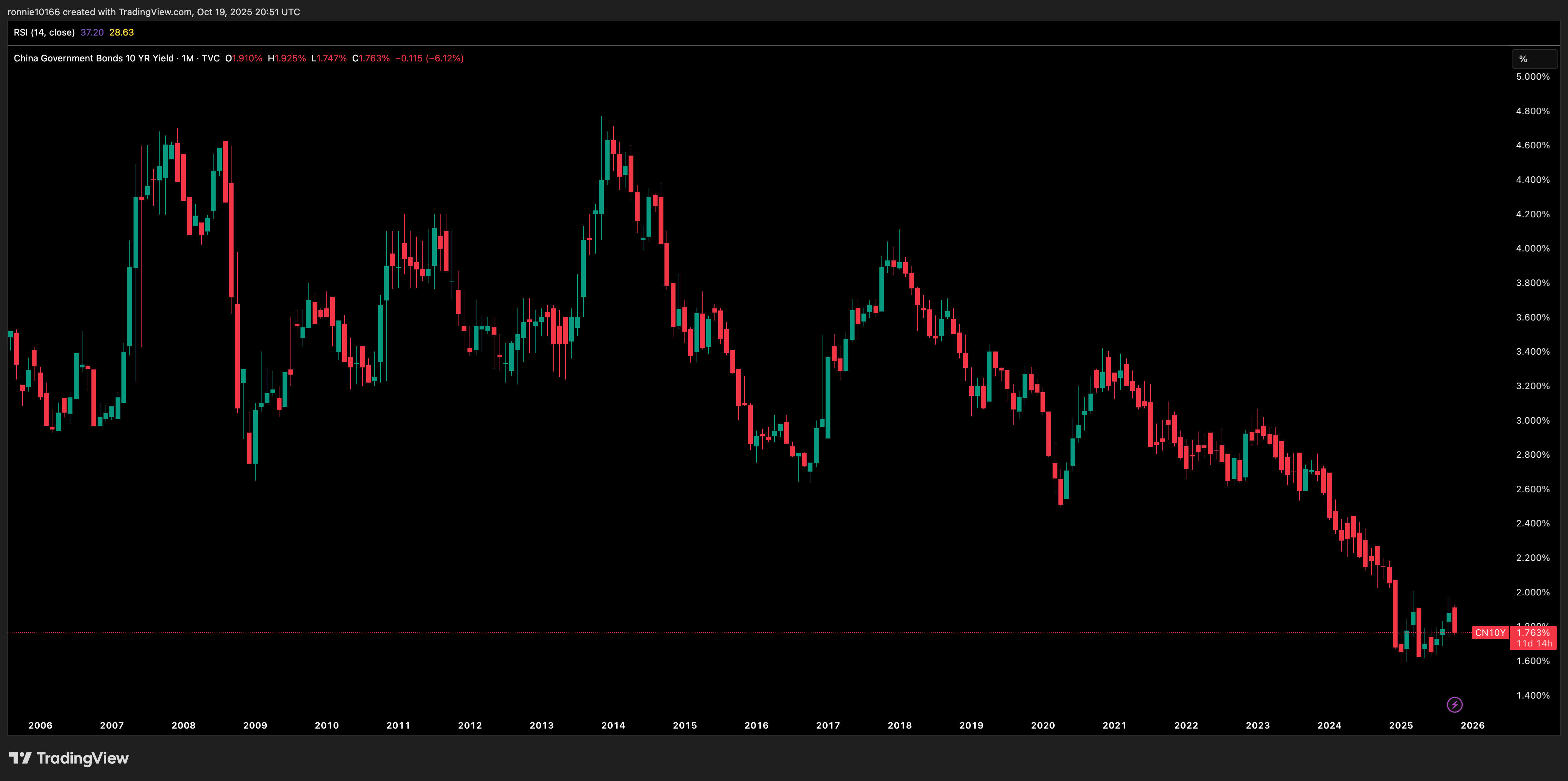Click the red 1.763% current price label
The image size is (1568, 781).
click(x=1533, y=632)
